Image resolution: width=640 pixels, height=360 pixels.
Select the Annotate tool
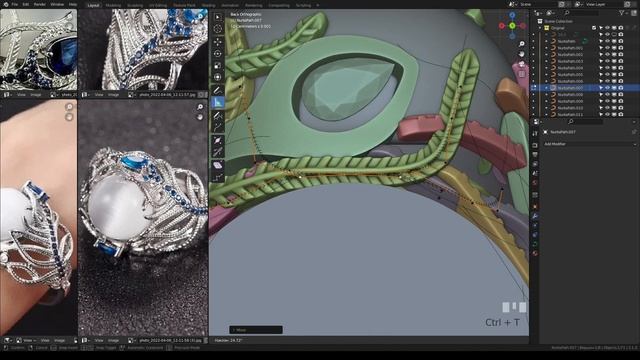[218, 90]
